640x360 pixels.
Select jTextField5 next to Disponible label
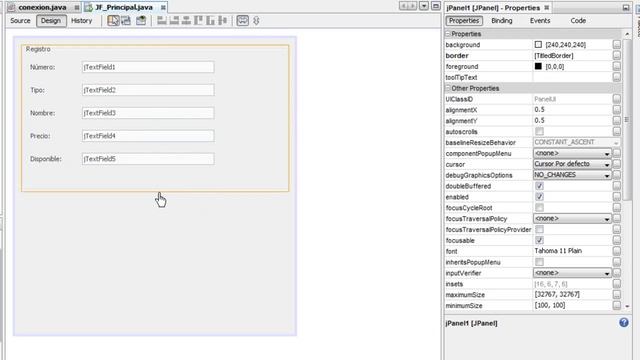pyautogui.click(x=148, y=159)
